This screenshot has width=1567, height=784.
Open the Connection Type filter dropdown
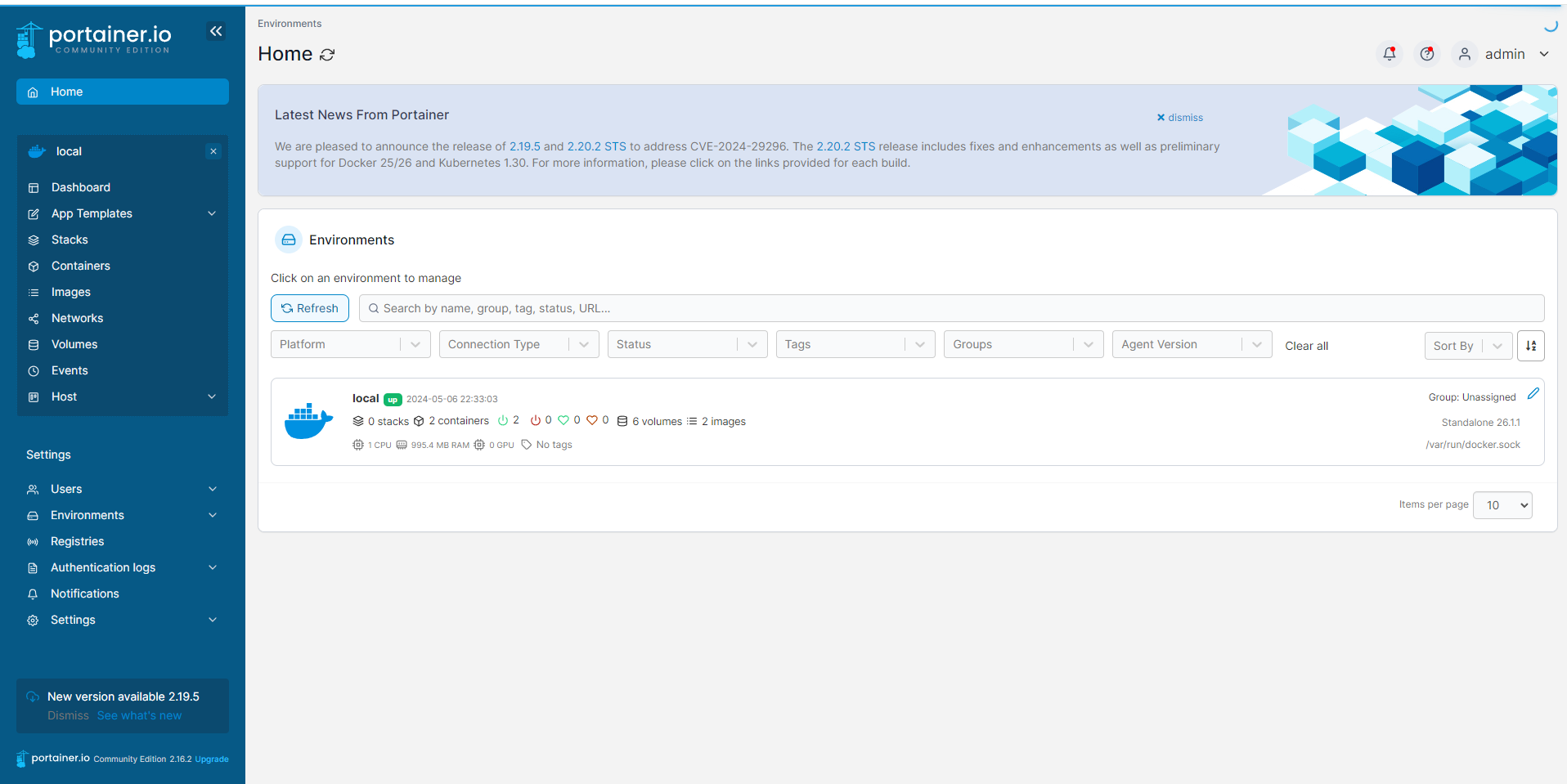pyautogui.click(x=519, y=344)
